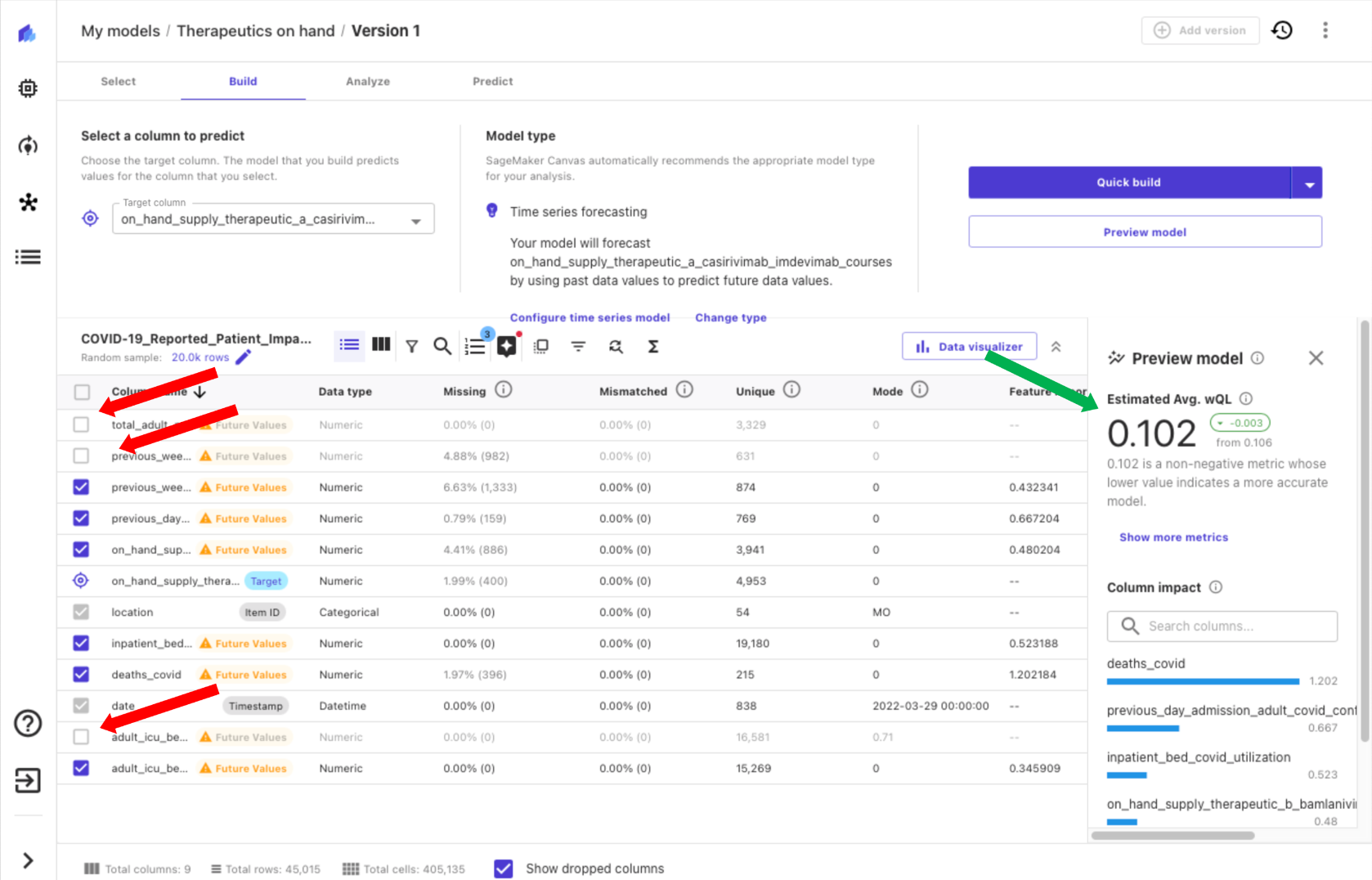The height and width of the screenshot is (880, 1372).
Task: Click the Preview panel vertical scrollbar
Action: point(1365,532)
